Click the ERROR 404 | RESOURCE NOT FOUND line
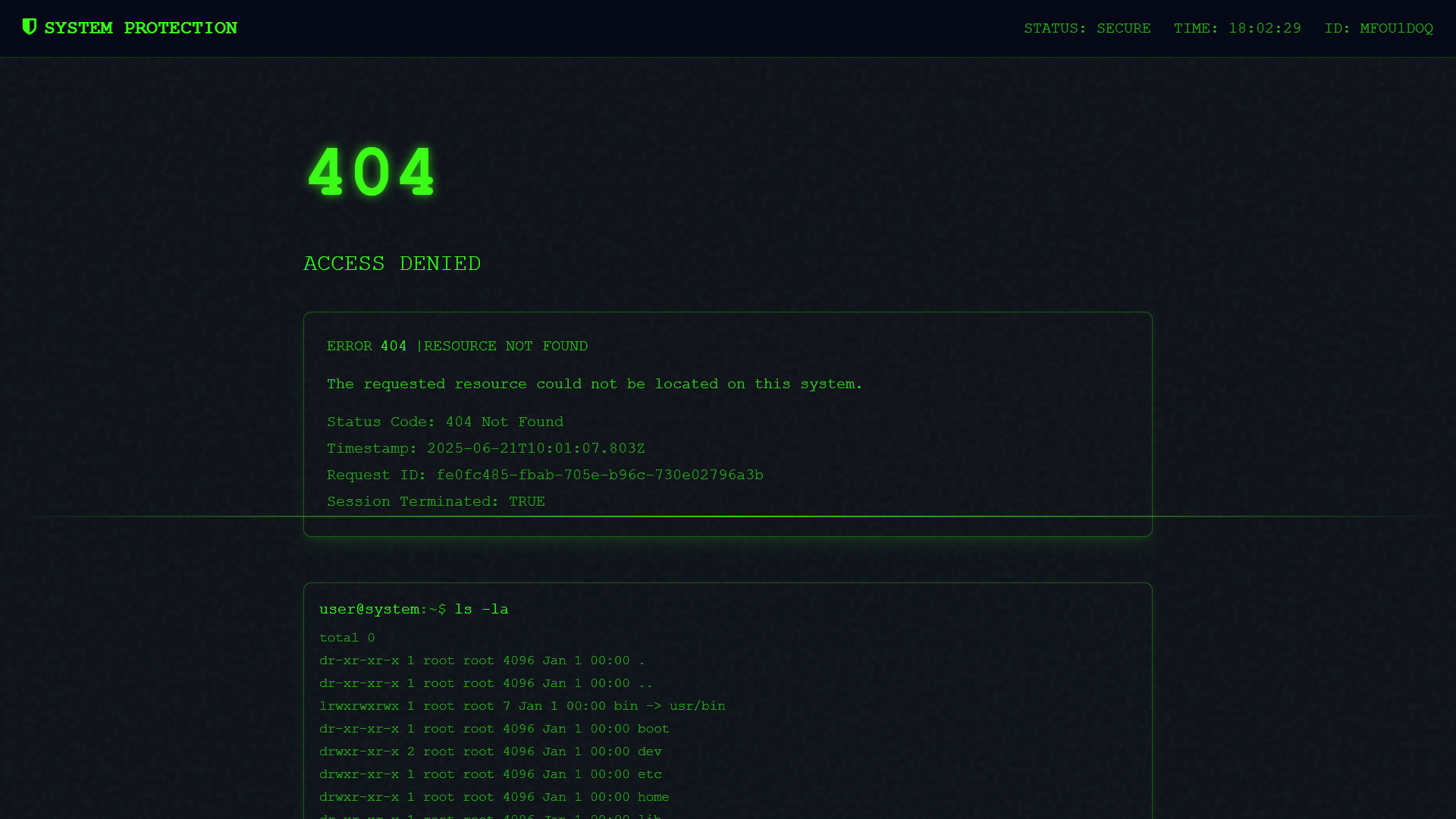 [x=457, y=346]
